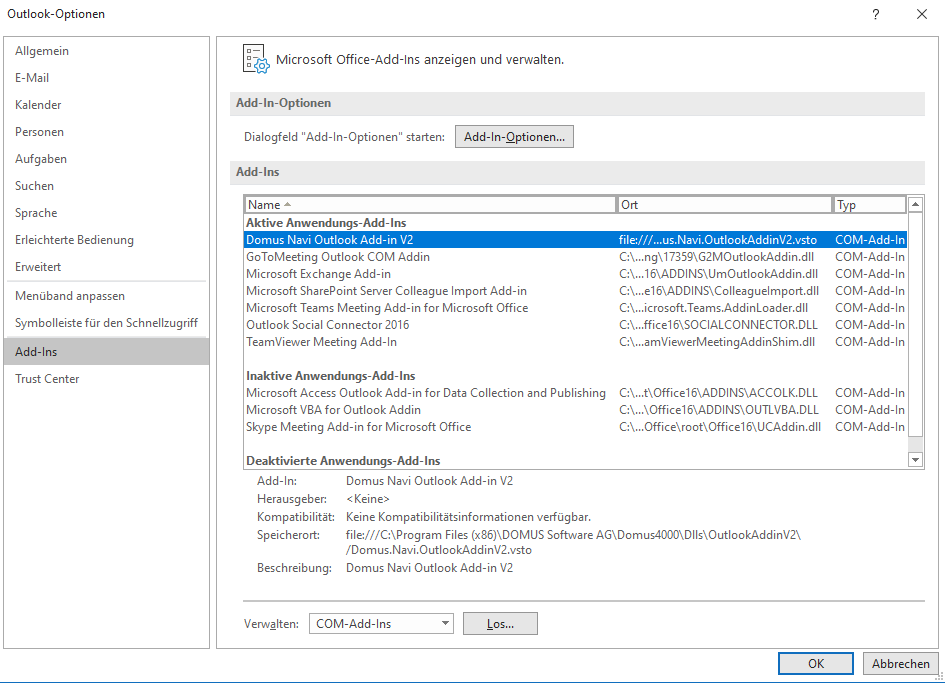This screenshot has width=945, height=683.
Task: Click the Speicherort file path text
Action: pyautogui.click(x=573, y=543)
